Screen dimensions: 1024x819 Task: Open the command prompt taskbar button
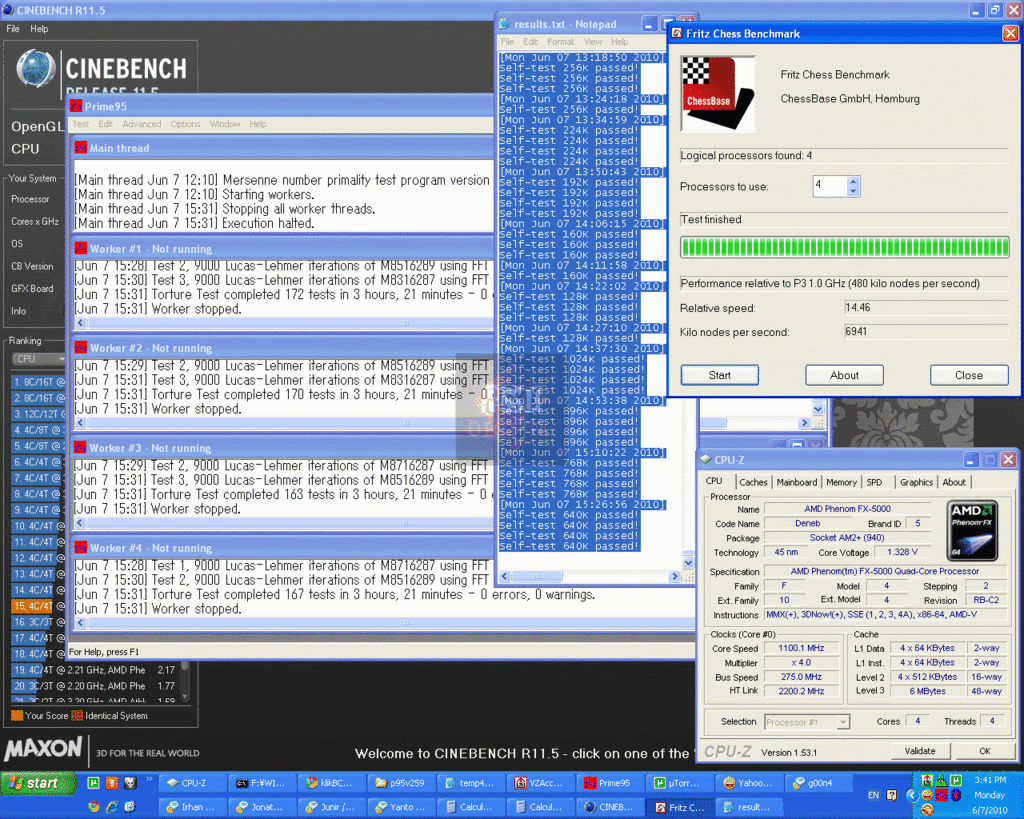pyautogui.click(x=262, y=782)
